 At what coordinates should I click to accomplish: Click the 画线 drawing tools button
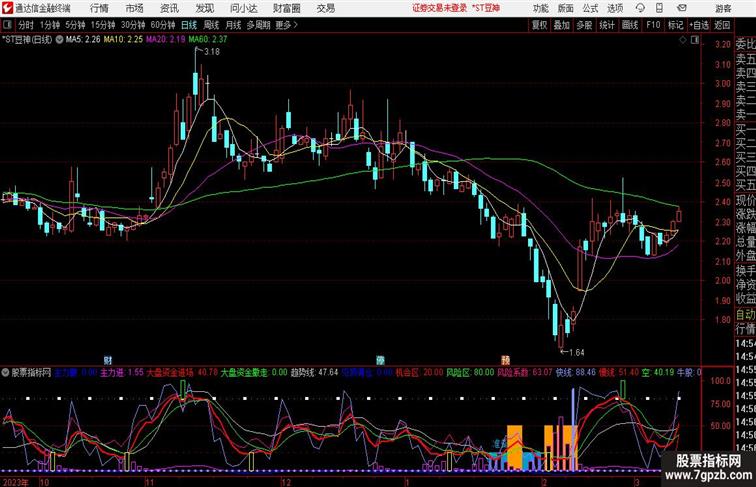pyautogui.click(x=630, y=25)
